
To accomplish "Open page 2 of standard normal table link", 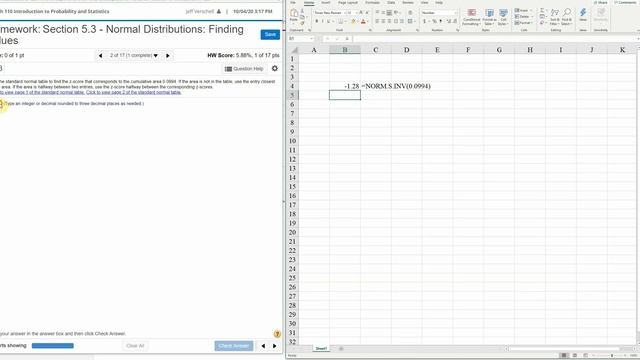I will 133,92.
